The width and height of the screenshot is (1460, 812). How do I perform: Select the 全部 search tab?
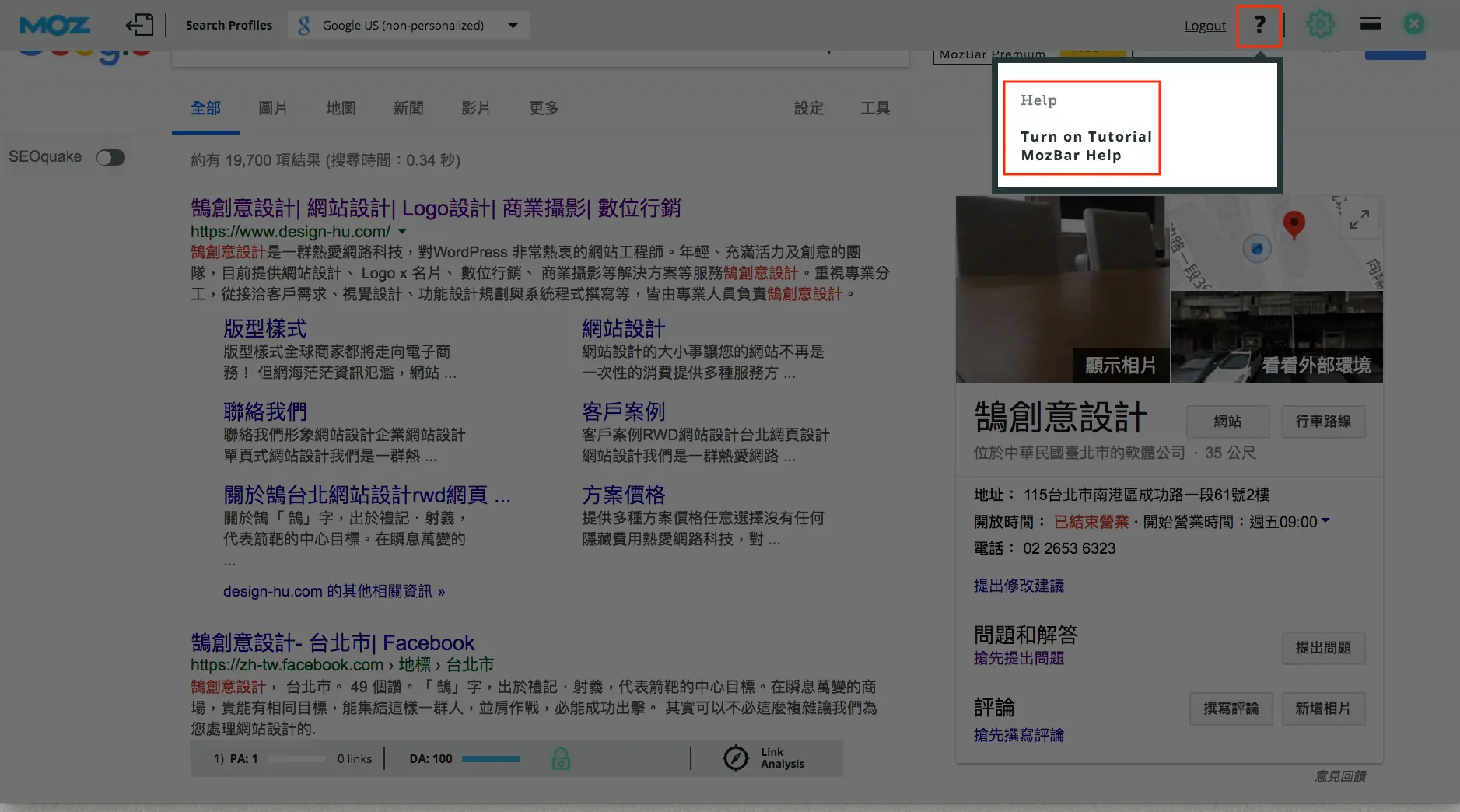pos(205,108)
